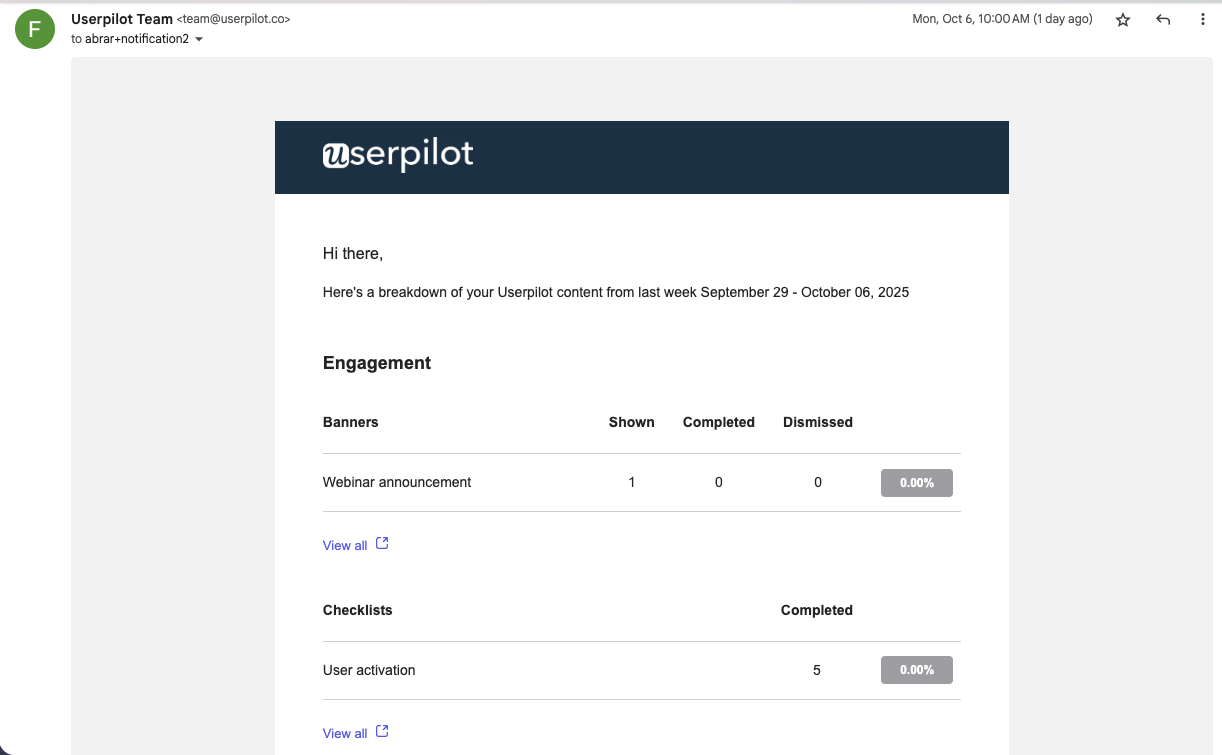Reply to the email with arrow icon
The height and width of the screenshot is (755, 1222).
(x=1163, y=20)
